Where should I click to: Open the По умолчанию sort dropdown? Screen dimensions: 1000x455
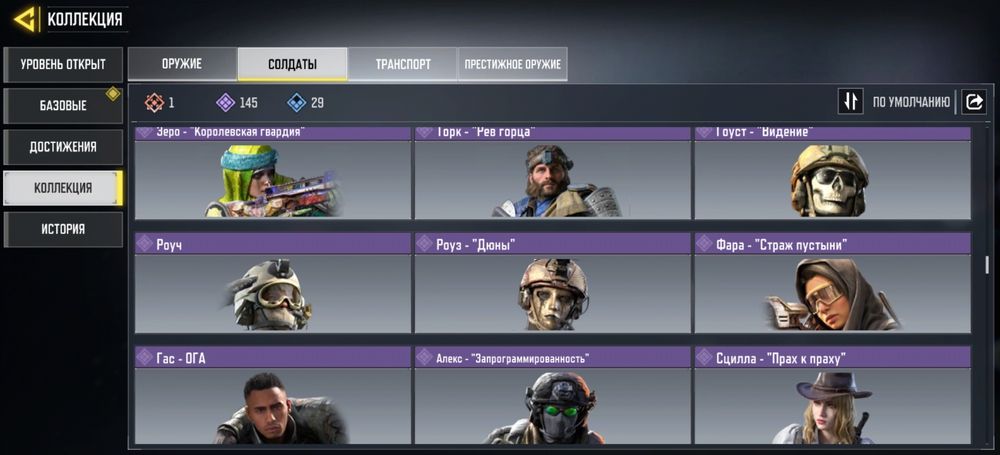tap(911, 102)
